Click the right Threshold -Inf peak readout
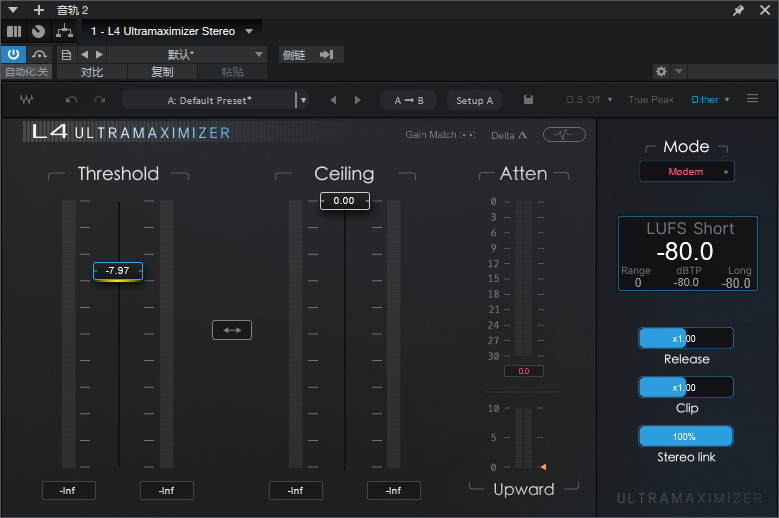 (x=167, y=491)
